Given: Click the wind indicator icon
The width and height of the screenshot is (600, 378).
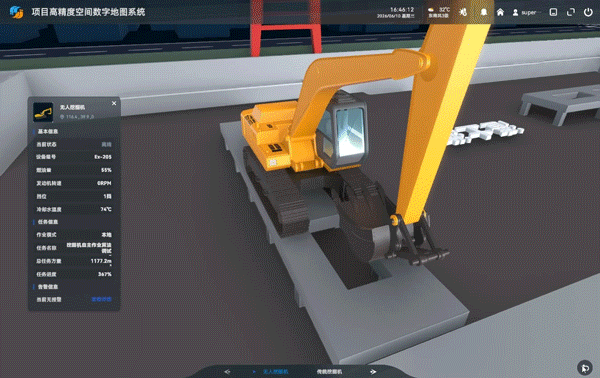Looking at the screenshot, I should point(463,12).
